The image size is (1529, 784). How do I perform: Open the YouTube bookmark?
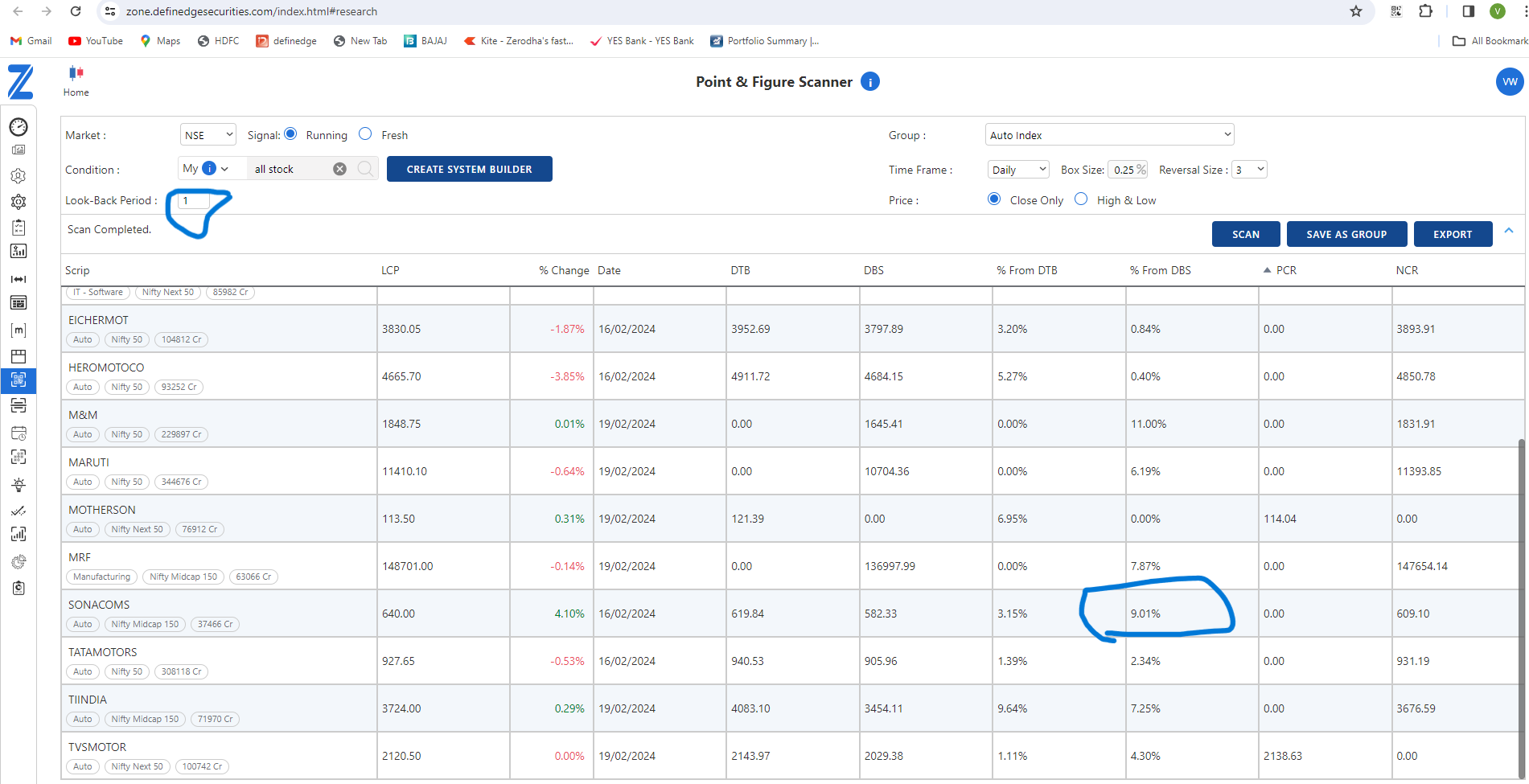point(96,41)
